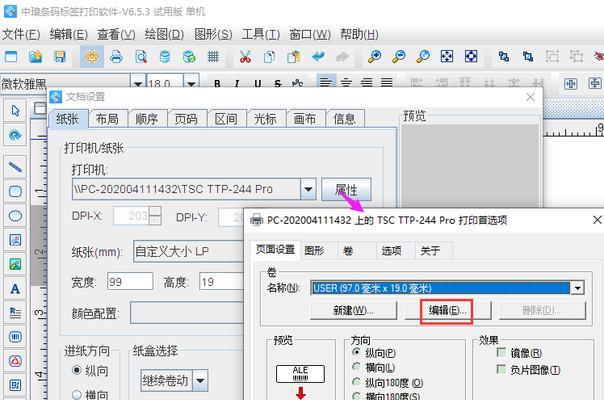The height and width of the screenshot is (400, 604).
Task: Click the database cylinder icon
Action: point(165,57)
